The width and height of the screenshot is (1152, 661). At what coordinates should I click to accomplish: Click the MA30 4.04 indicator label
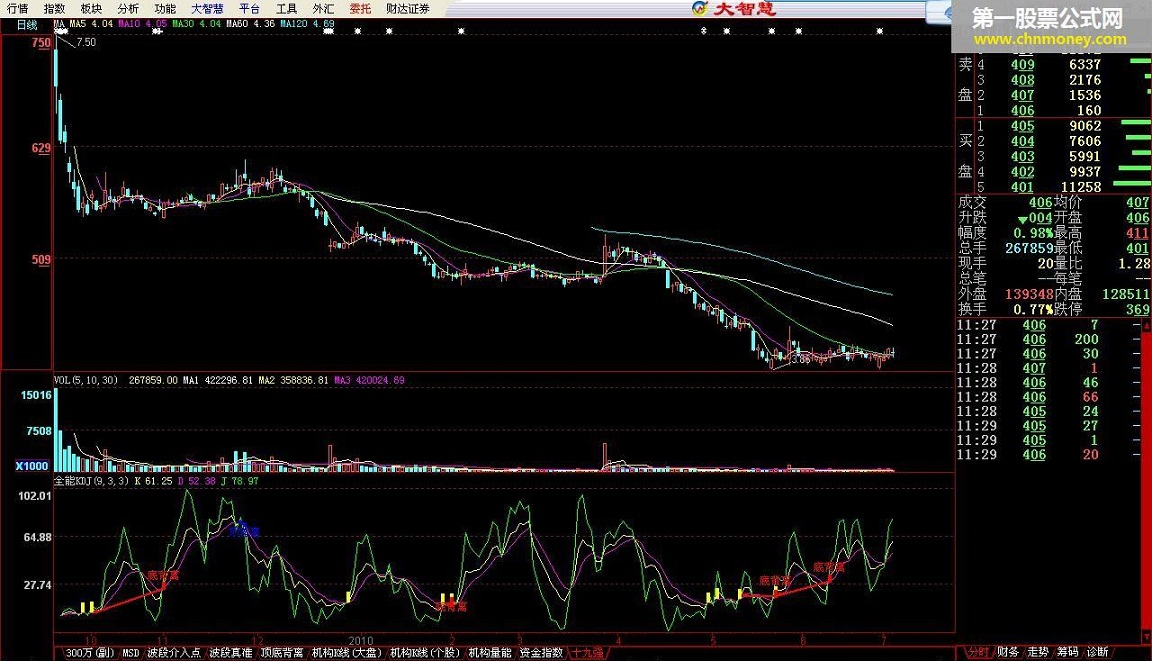[x=197, y=24]
